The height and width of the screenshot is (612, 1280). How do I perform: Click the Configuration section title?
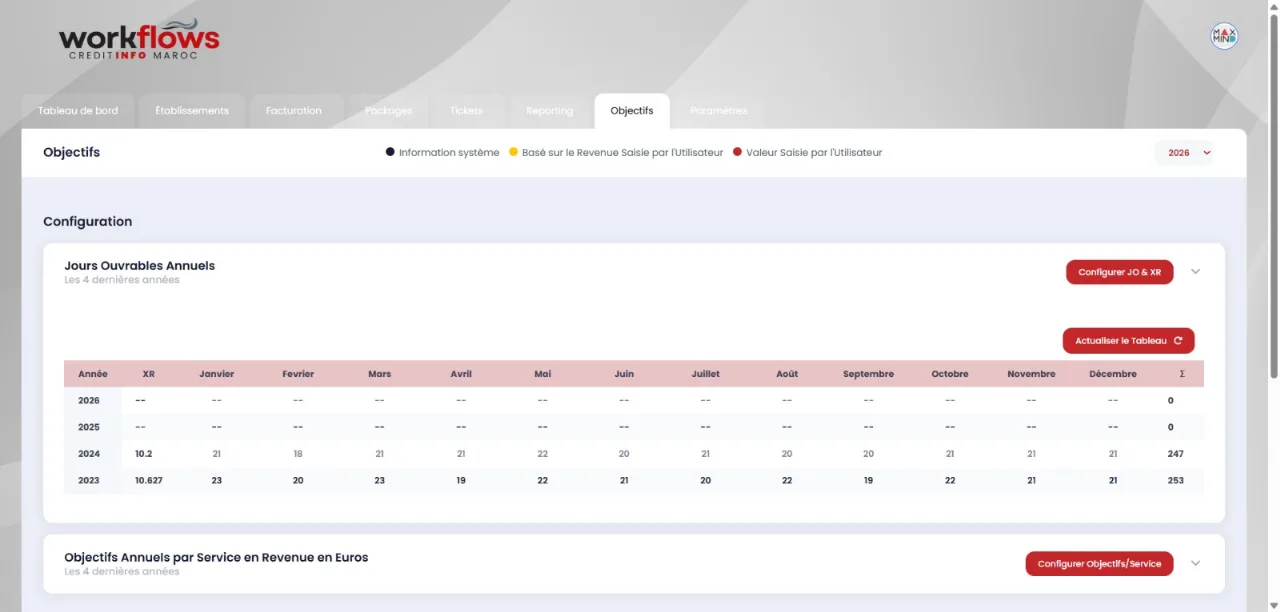(88, 222)
